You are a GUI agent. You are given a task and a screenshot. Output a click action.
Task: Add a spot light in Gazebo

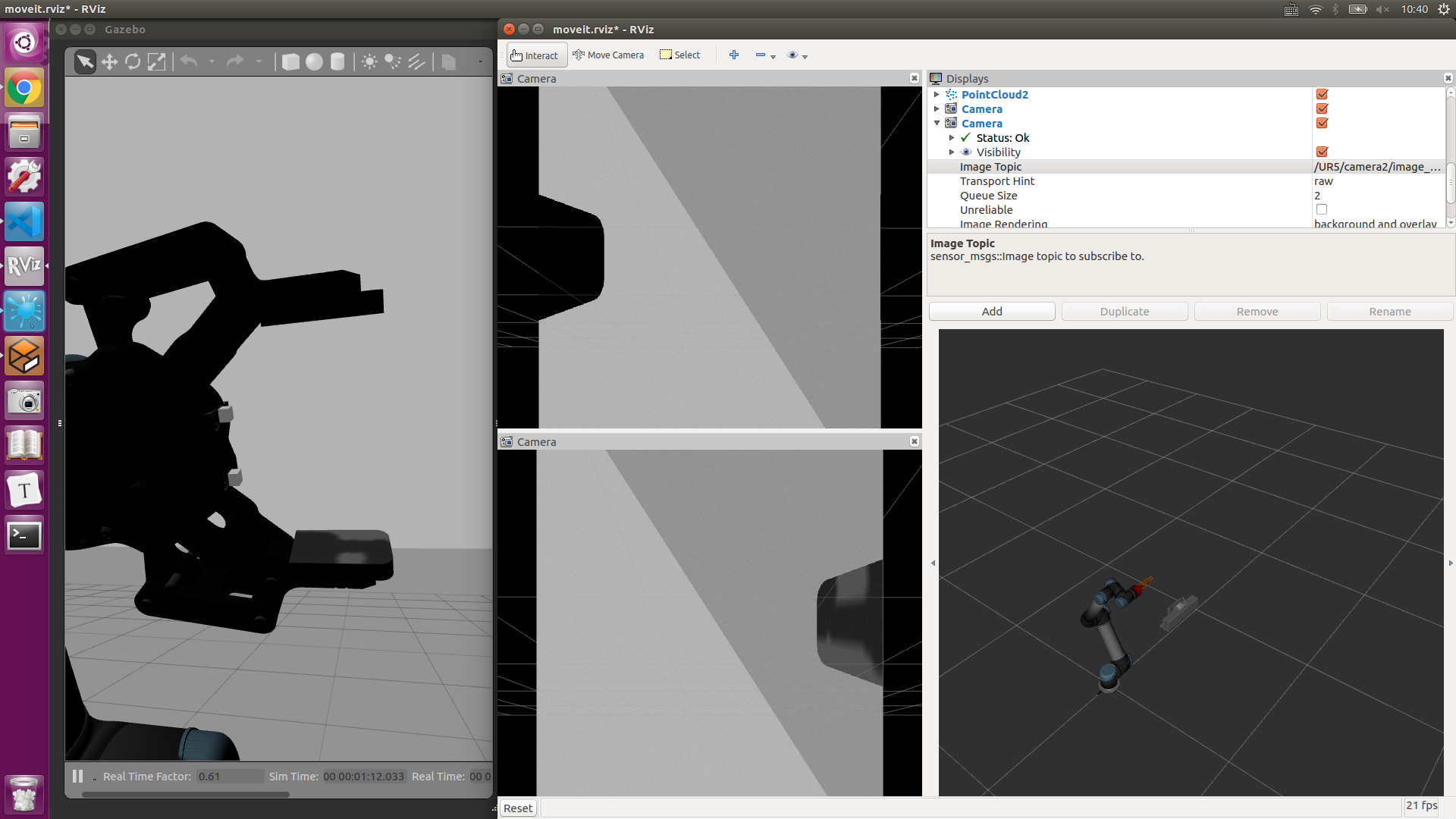pos(393,61)
